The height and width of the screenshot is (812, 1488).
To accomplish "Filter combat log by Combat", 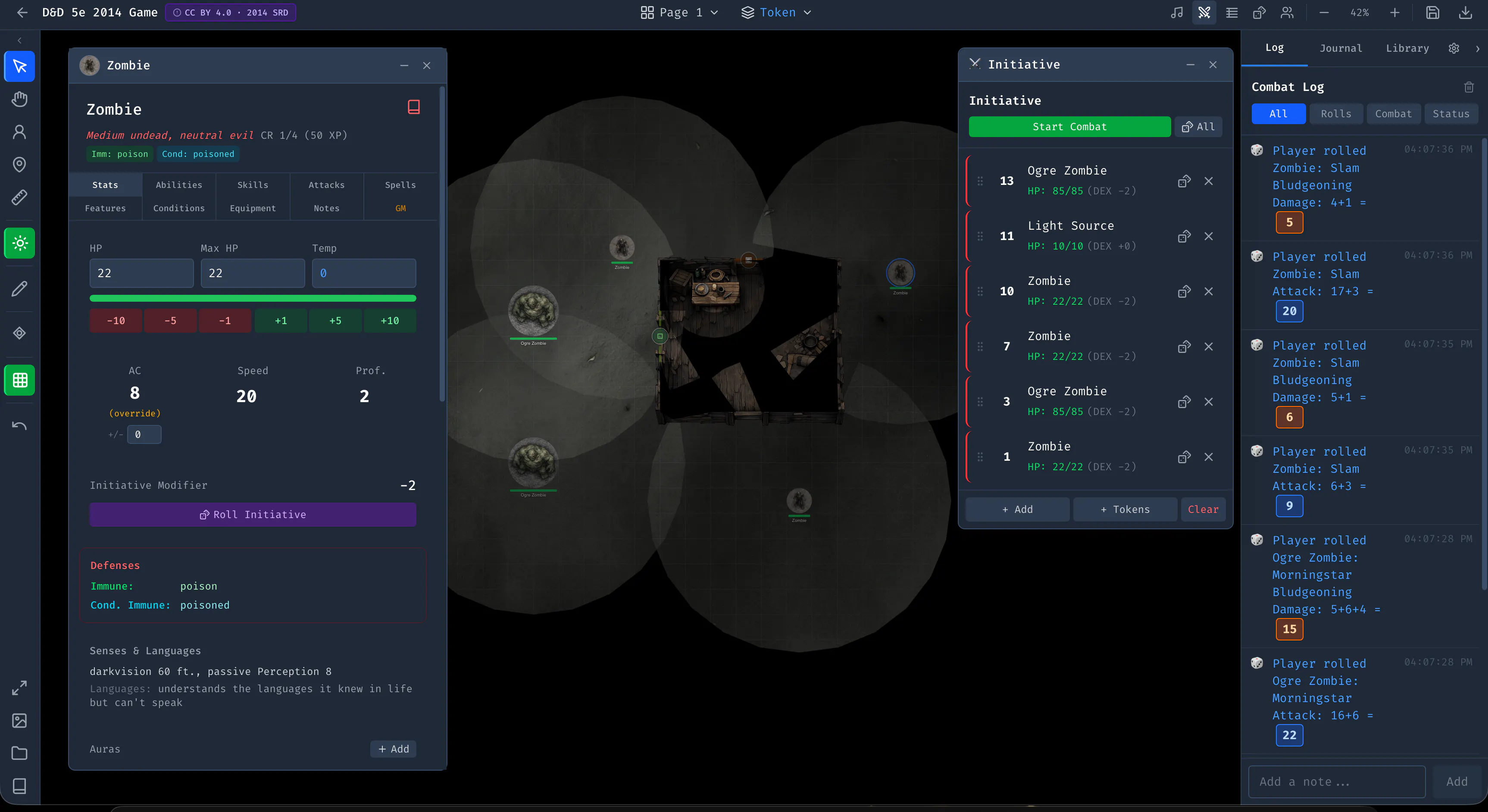I will click(x=1393, y=114).
